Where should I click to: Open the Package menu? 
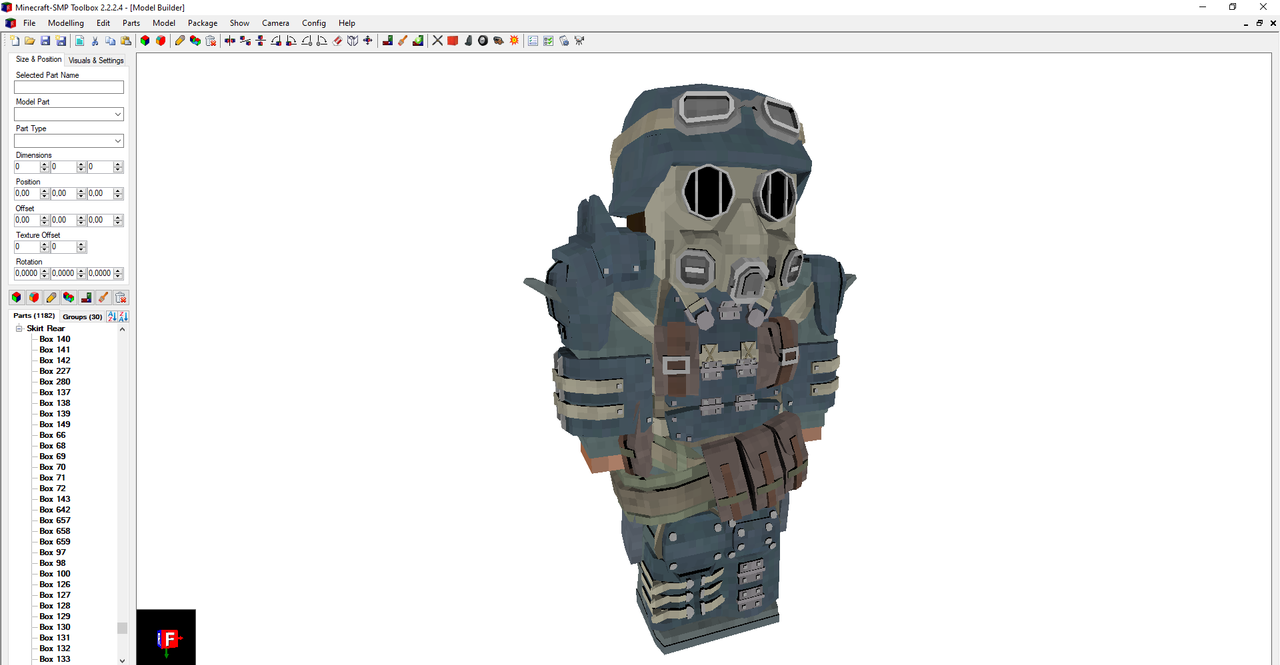(x=202, y=23)
